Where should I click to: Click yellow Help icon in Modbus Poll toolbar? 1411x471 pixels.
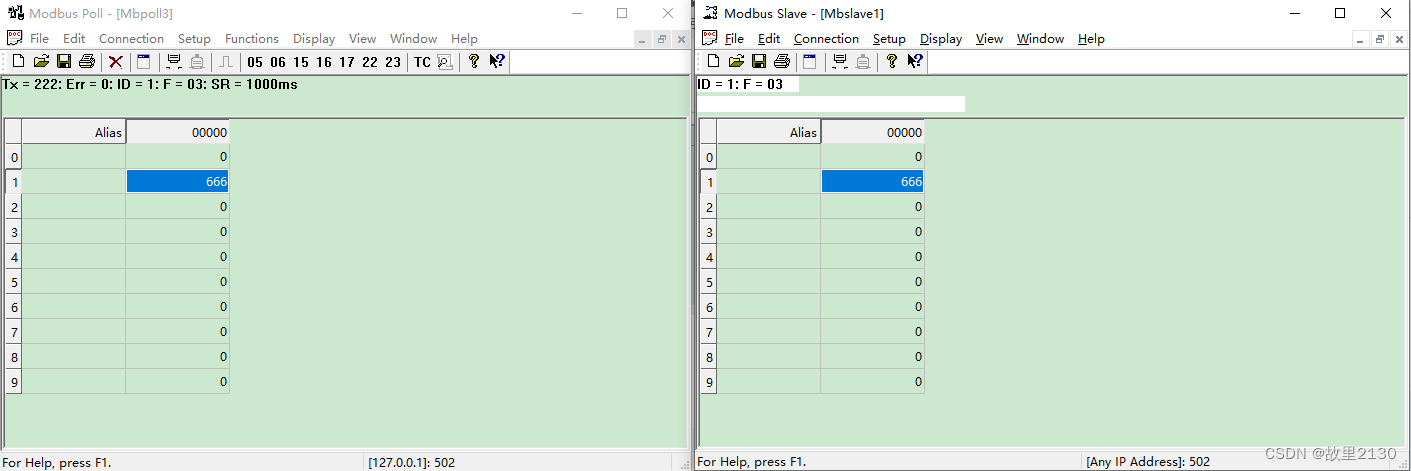(x=474, y=62)
